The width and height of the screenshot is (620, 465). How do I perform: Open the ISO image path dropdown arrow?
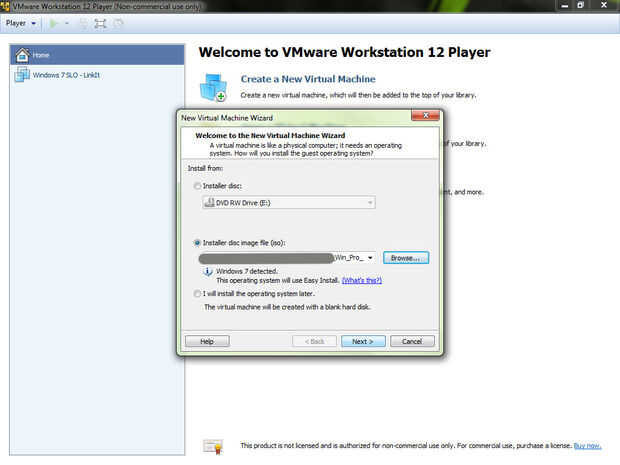coord(370,258)
